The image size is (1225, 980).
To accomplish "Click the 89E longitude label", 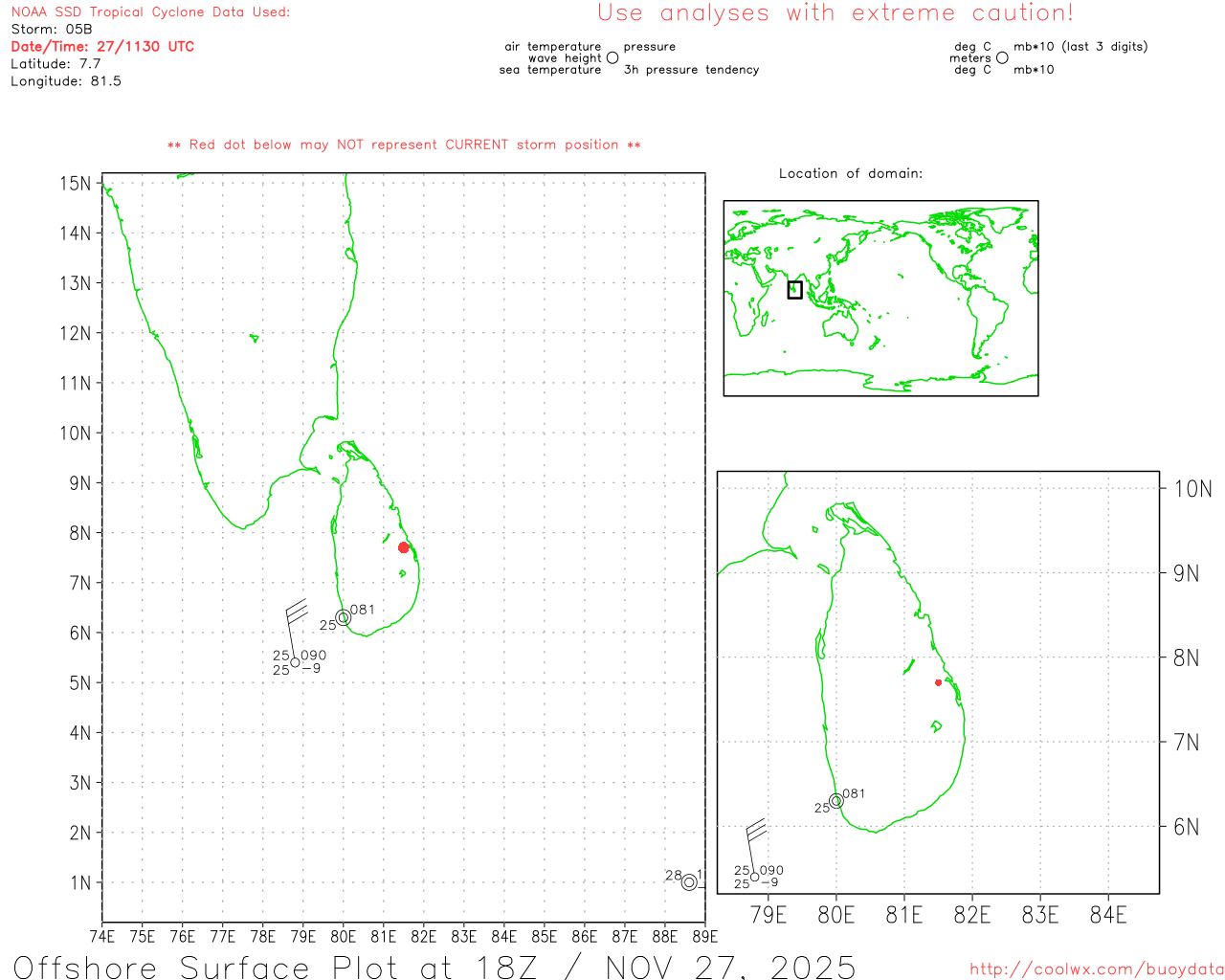I will click(704, 936).
